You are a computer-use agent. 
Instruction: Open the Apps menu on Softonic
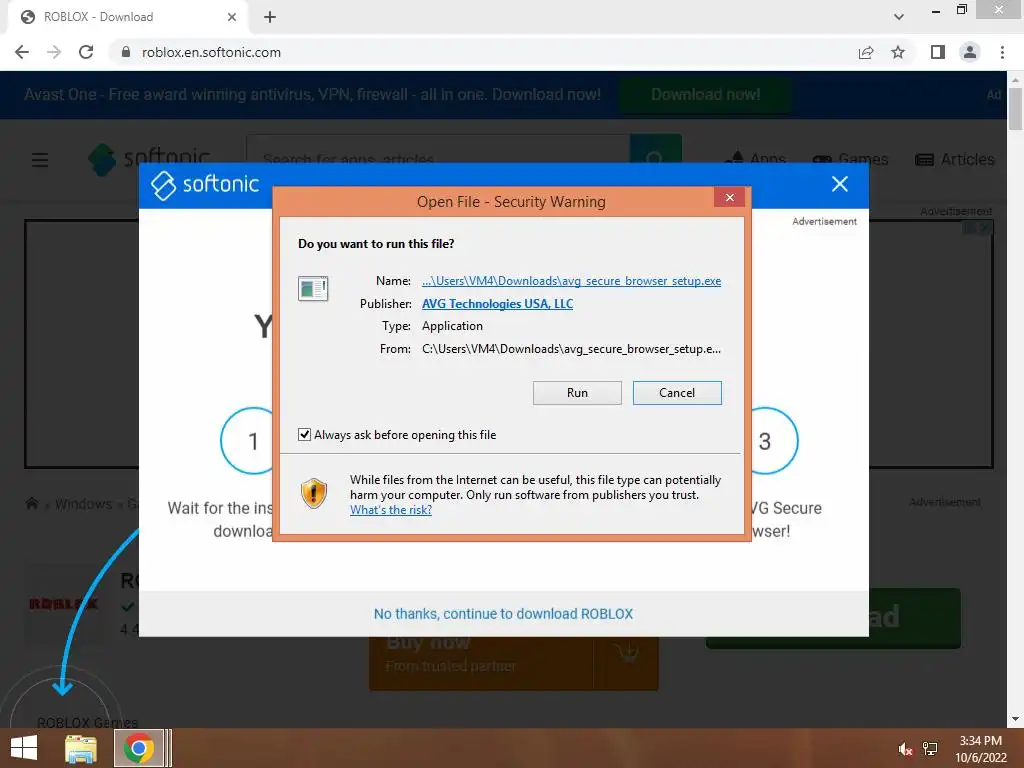(x=755, y=159)
